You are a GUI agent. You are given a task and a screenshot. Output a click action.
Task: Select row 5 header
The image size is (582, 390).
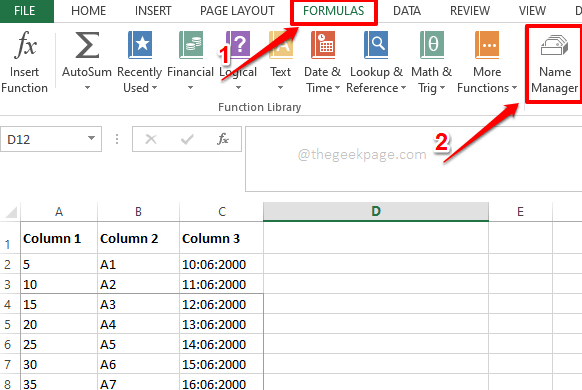(x=10, y=324)
